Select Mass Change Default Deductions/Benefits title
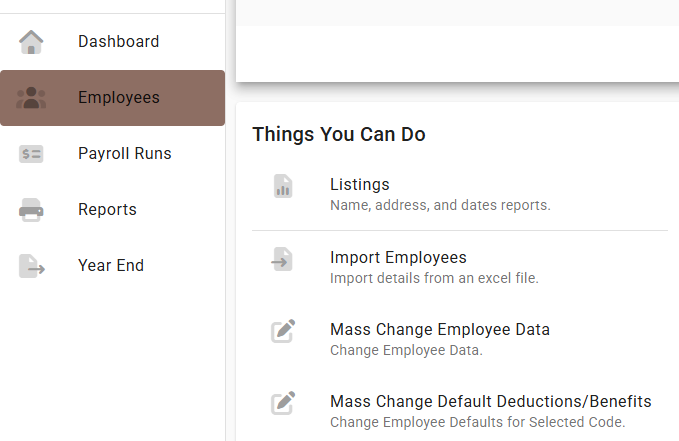Viewport: 679px width, 441px height. point(490,401)
